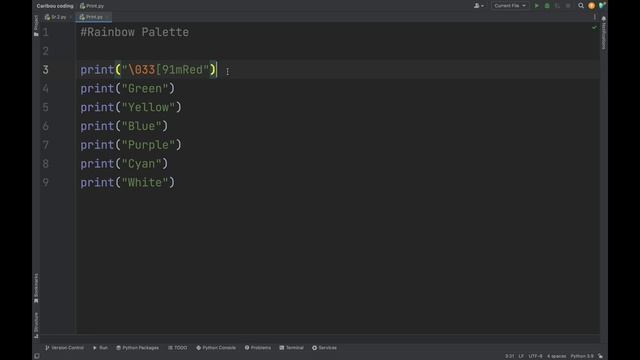Click the cursor position 3:31 in status bar
640x360 pixels.
(x=509, y=356)
